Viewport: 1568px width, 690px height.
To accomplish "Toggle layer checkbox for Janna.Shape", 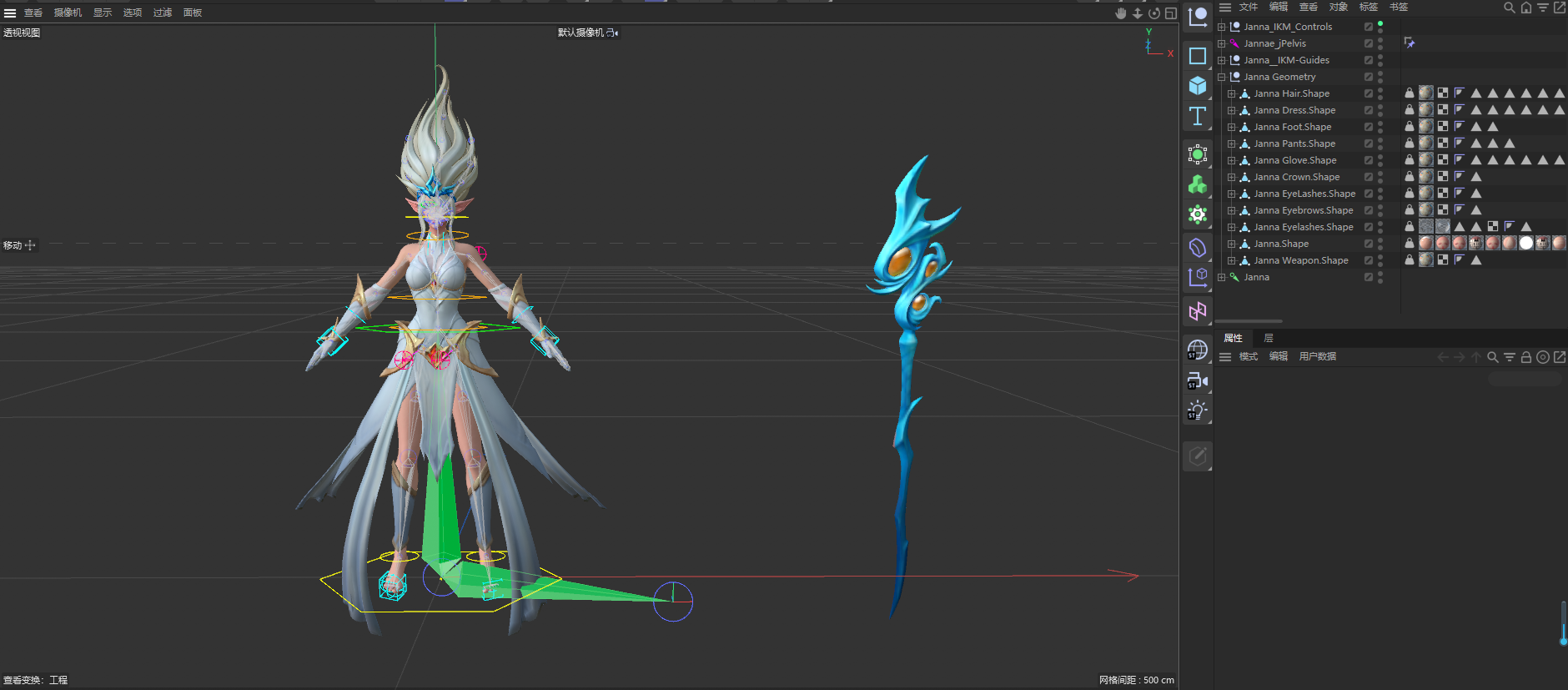I will (1369, 244).
